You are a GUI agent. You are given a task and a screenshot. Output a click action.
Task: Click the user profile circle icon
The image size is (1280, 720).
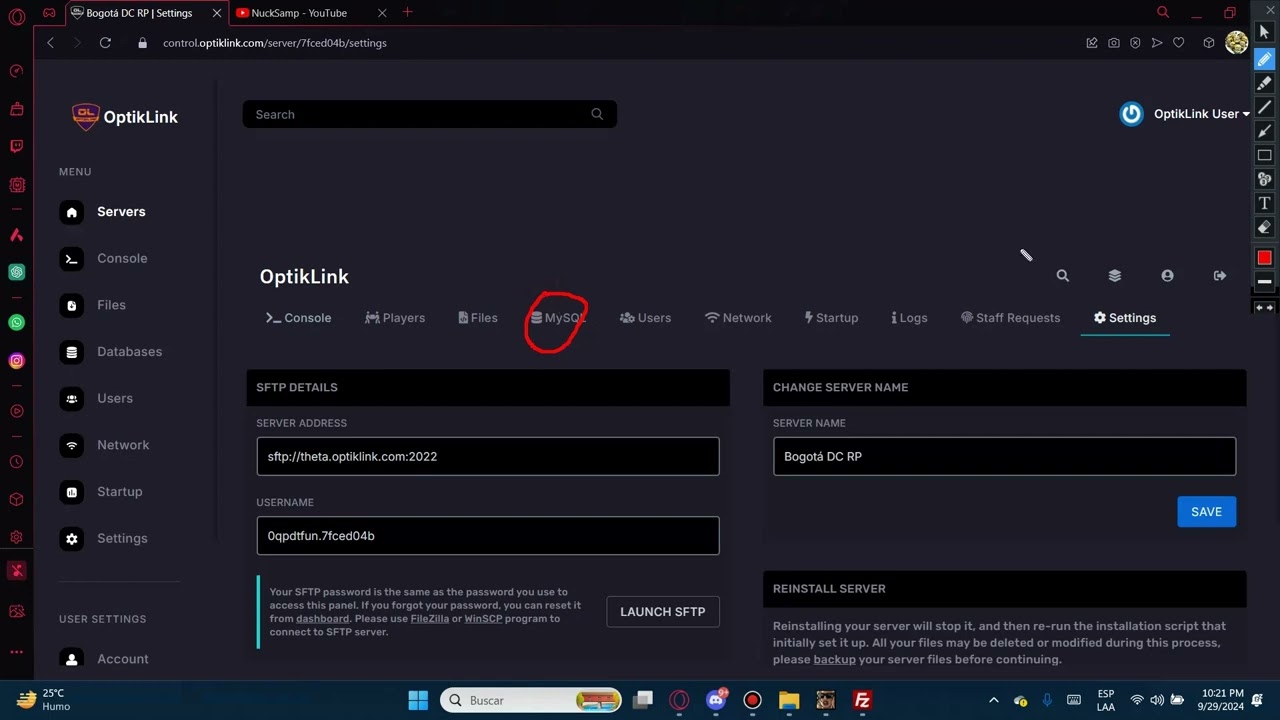(1167, 276)
